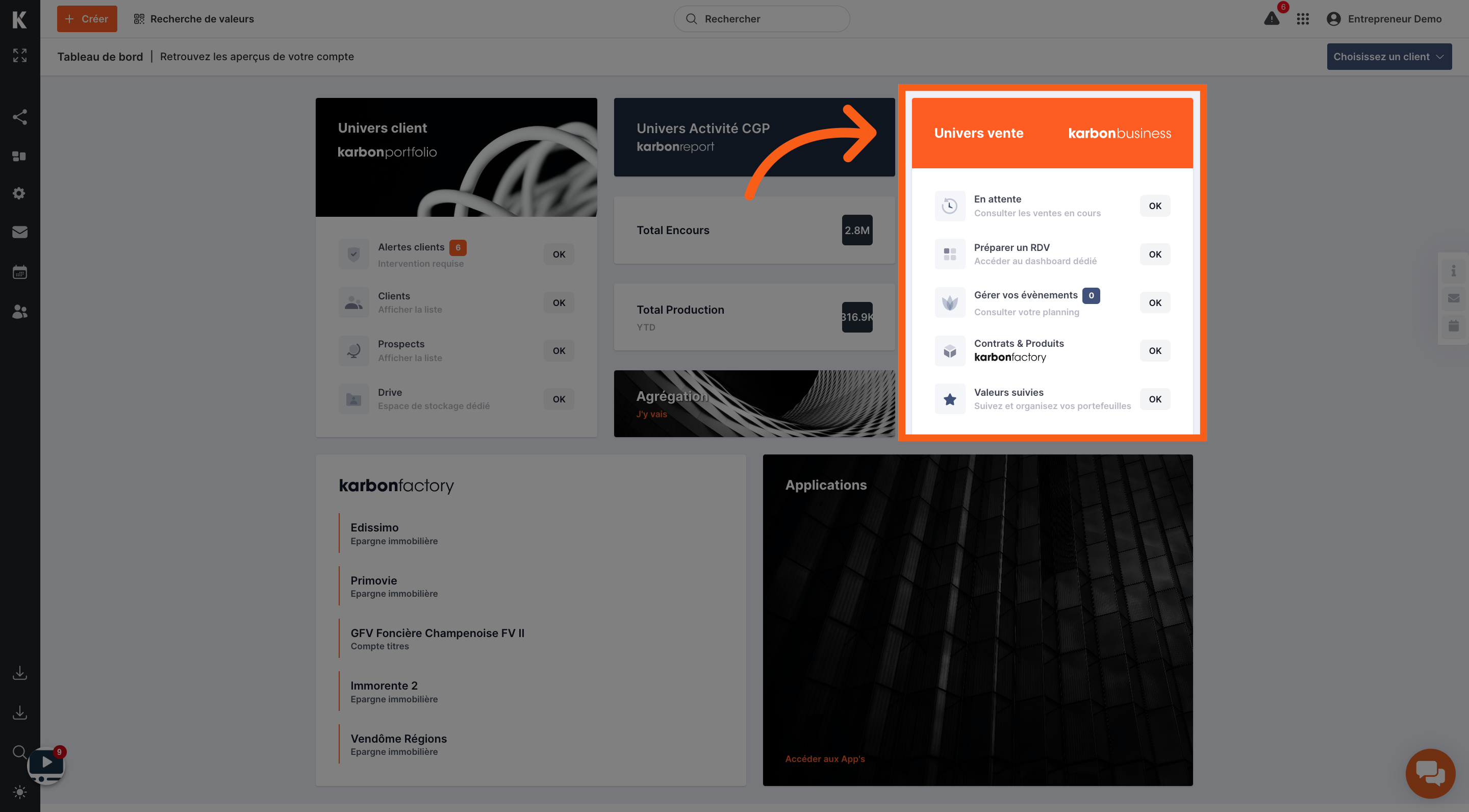The width and height of the screenshot is (1469, 812).
Task: Open the Univers vente karbonbusiness header
Action: click(1052, 133)
